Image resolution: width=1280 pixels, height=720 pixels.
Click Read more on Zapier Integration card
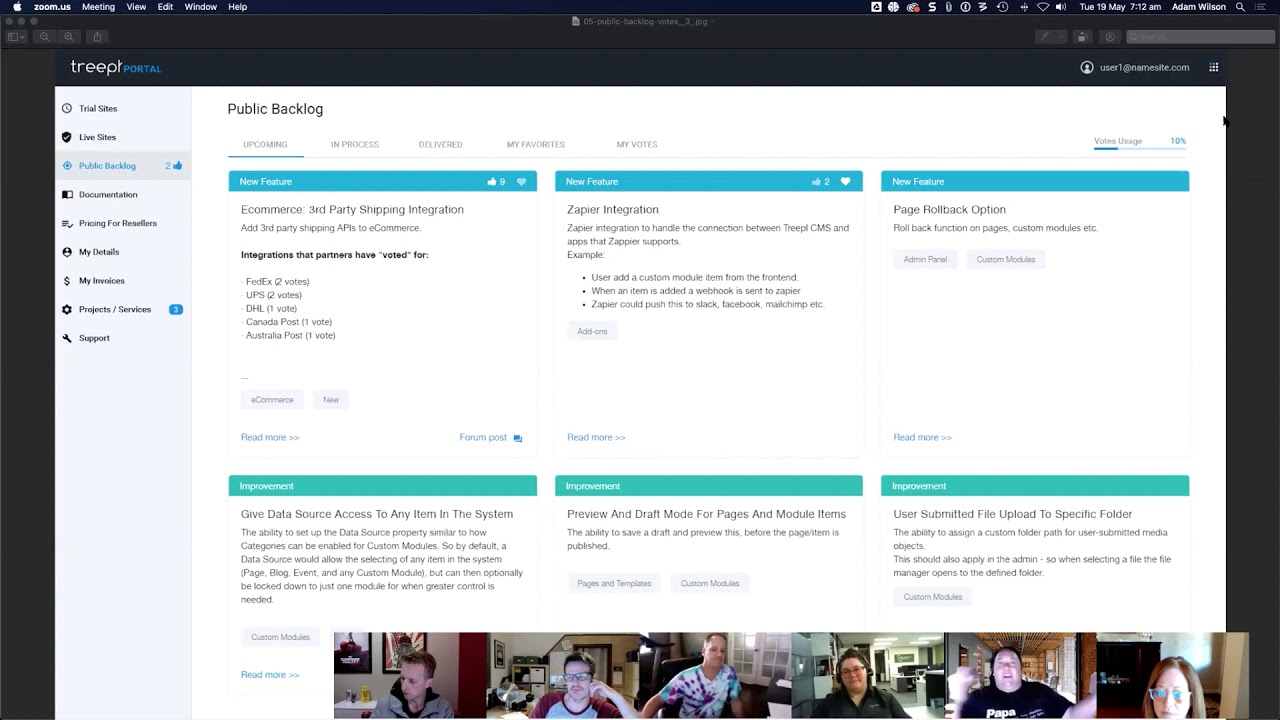596,437
